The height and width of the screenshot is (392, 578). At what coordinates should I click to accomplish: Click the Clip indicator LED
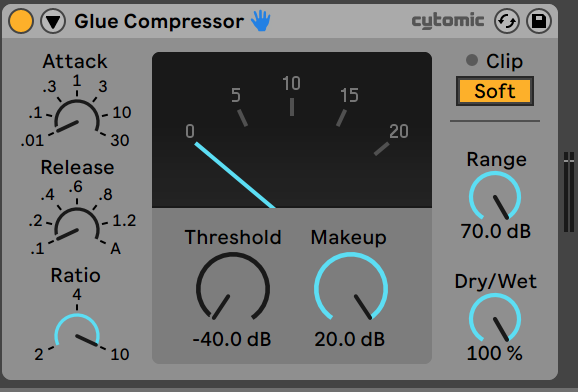pyautogui.click(x=472, y=60)
